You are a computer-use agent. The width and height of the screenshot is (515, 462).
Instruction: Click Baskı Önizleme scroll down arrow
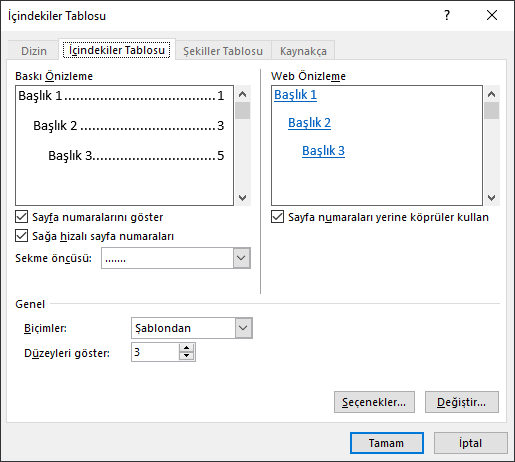pos(243,198)
